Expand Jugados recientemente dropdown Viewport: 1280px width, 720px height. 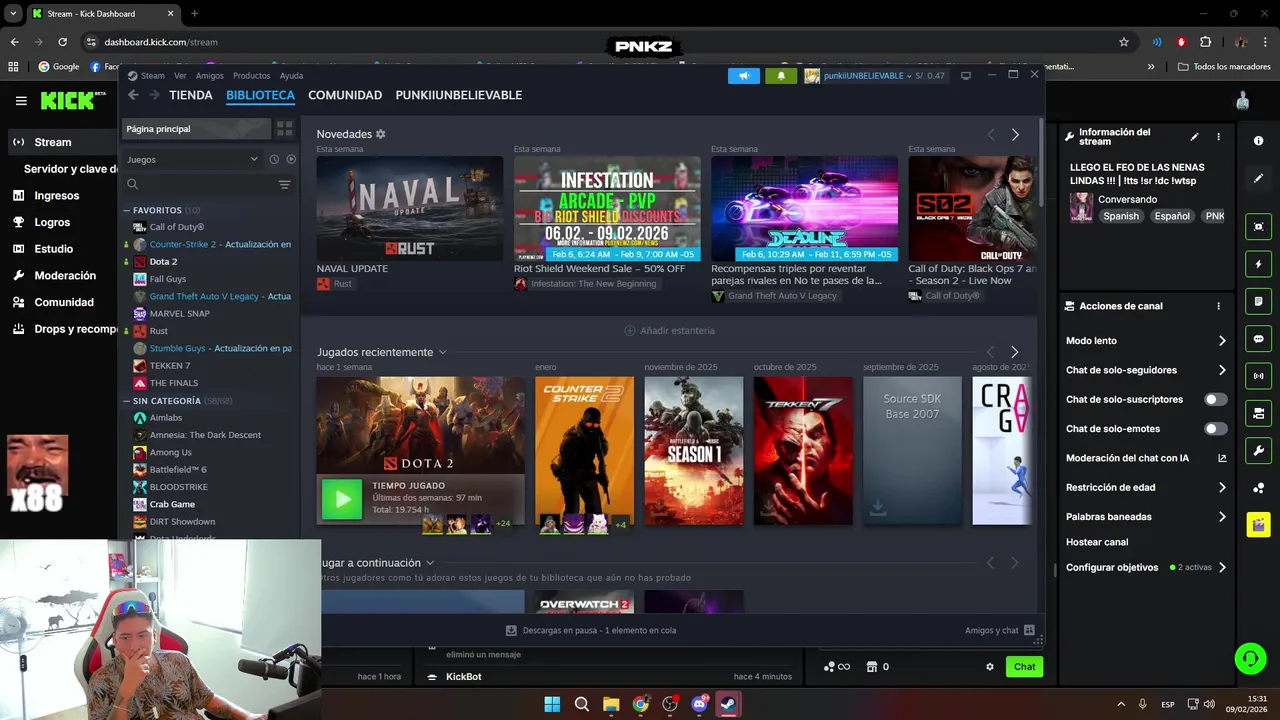[442, 352]
